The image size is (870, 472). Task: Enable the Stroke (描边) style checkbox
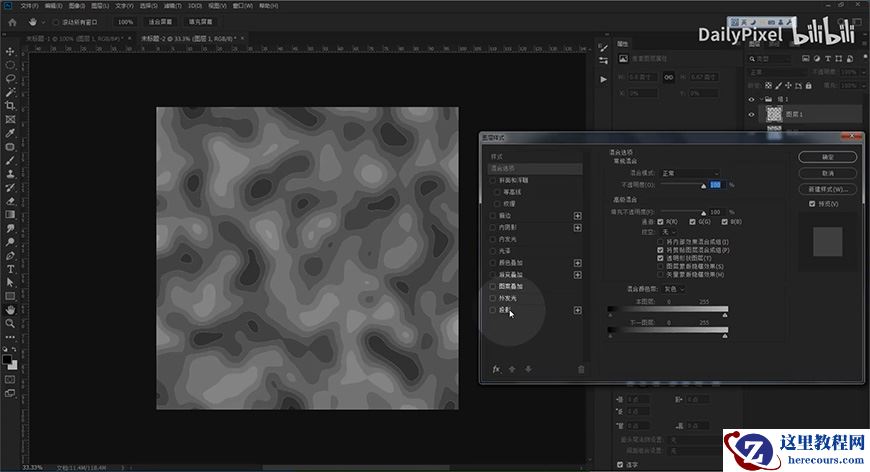(493, 216)
